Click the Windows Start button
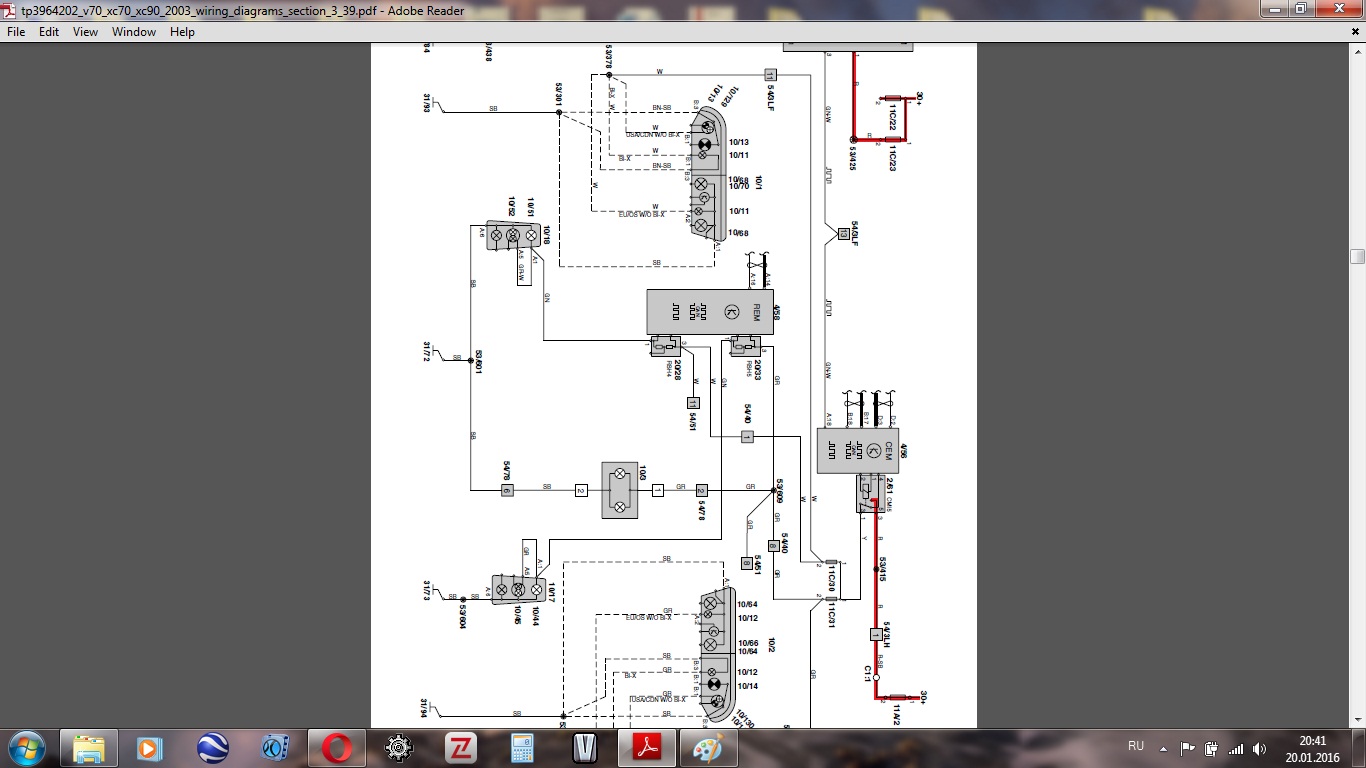The width and height of the screenshot is (1366, 768). coord(25,748)
